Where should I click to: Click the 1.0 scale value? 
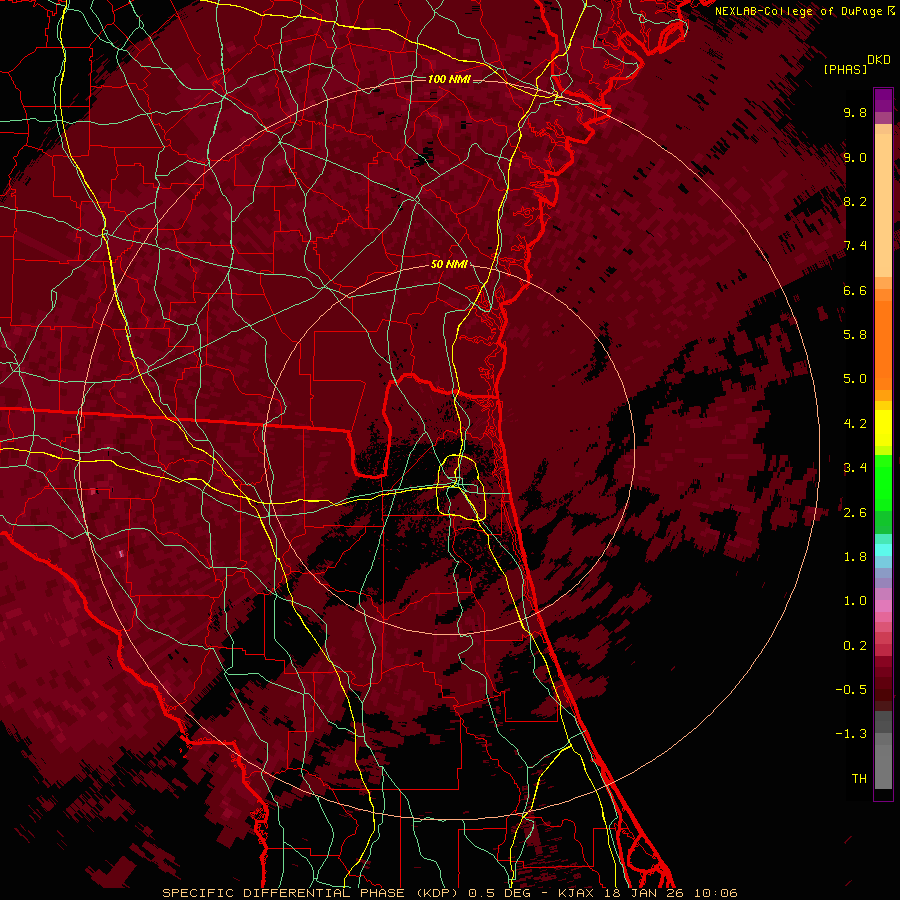(855, 601)
